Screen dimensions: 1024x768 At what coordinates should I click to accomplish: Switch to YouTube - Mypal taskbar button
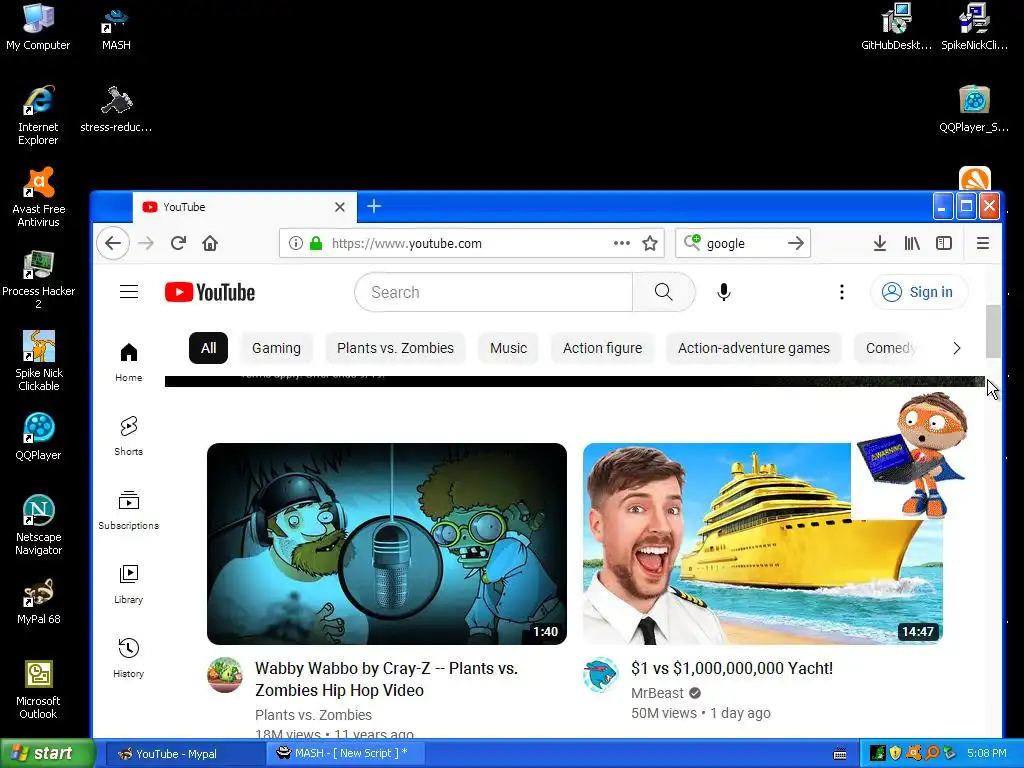click(184, 754)
